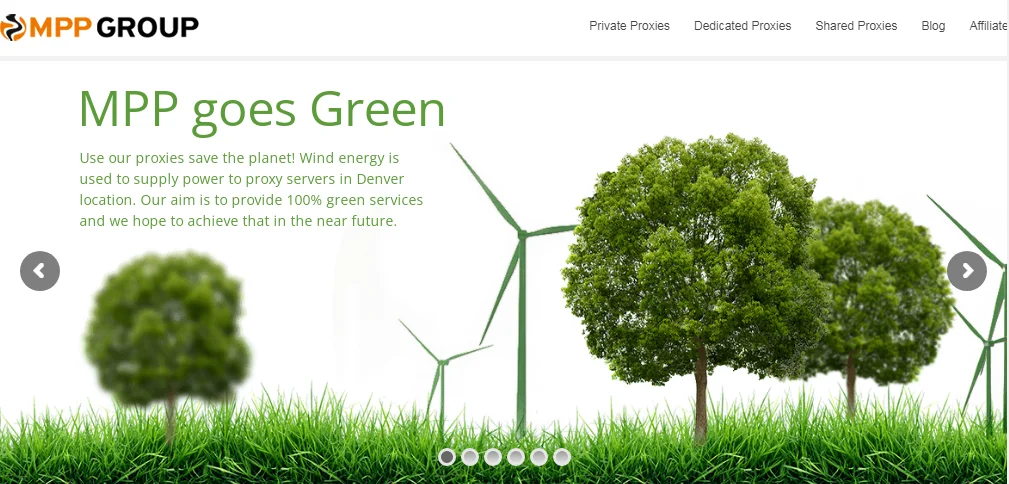Open the Dedicated Proxies page
Screen dimensions: 1009x484
tap(743, 26)
